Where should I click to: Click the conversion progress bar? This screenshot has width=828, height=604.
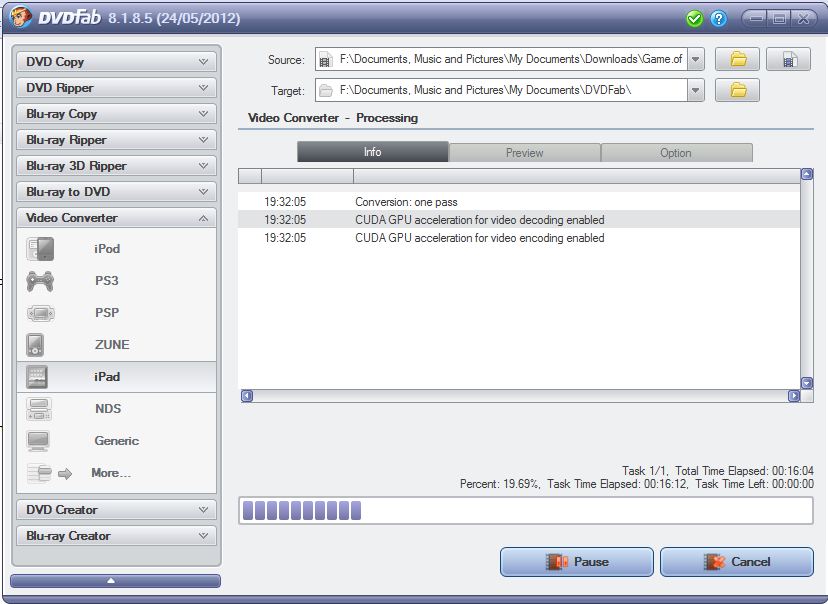pos(525,511)
